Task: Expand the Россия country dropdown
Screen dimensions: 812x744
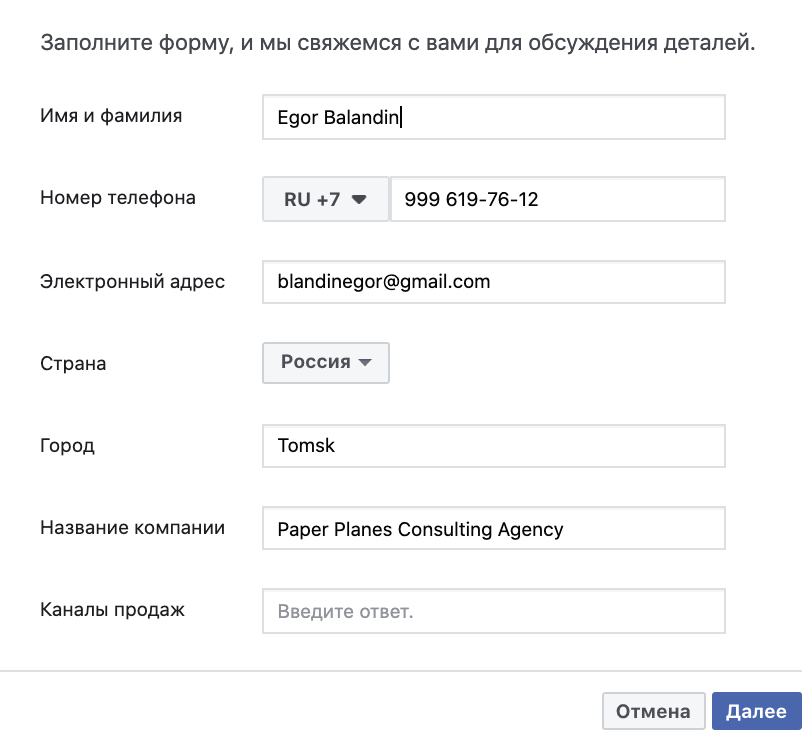Action: (325, 363)
